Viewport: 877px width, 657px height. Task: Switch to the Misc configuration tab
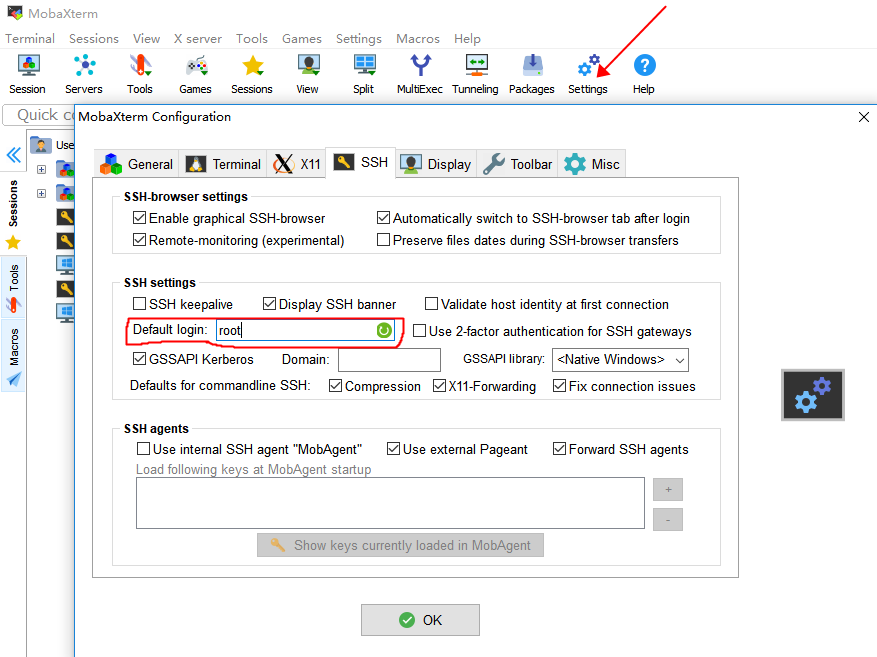(592, 164)
